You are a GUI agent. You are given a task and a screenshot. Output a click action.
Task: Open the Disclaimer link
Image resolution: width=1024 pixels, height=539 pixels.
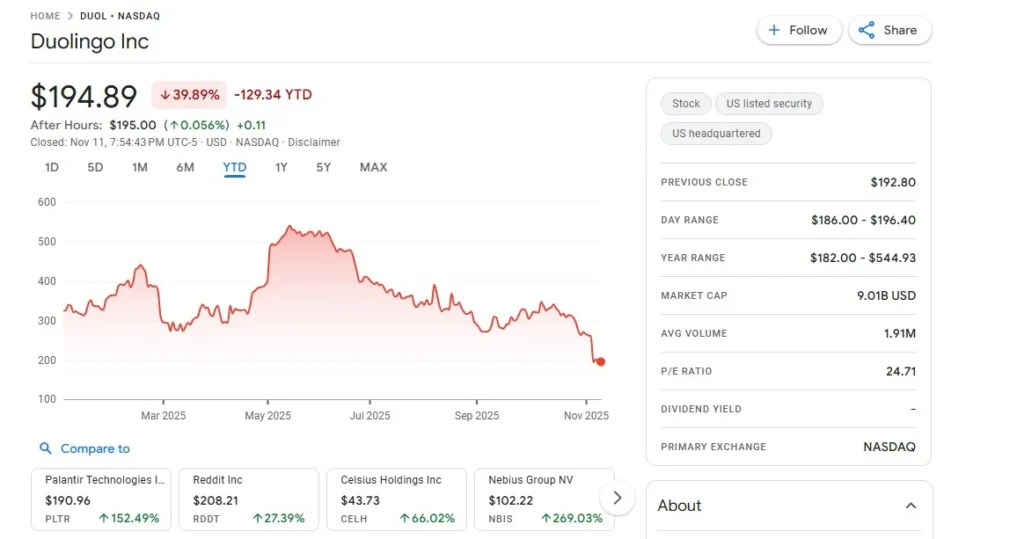[x=314, y=142]
